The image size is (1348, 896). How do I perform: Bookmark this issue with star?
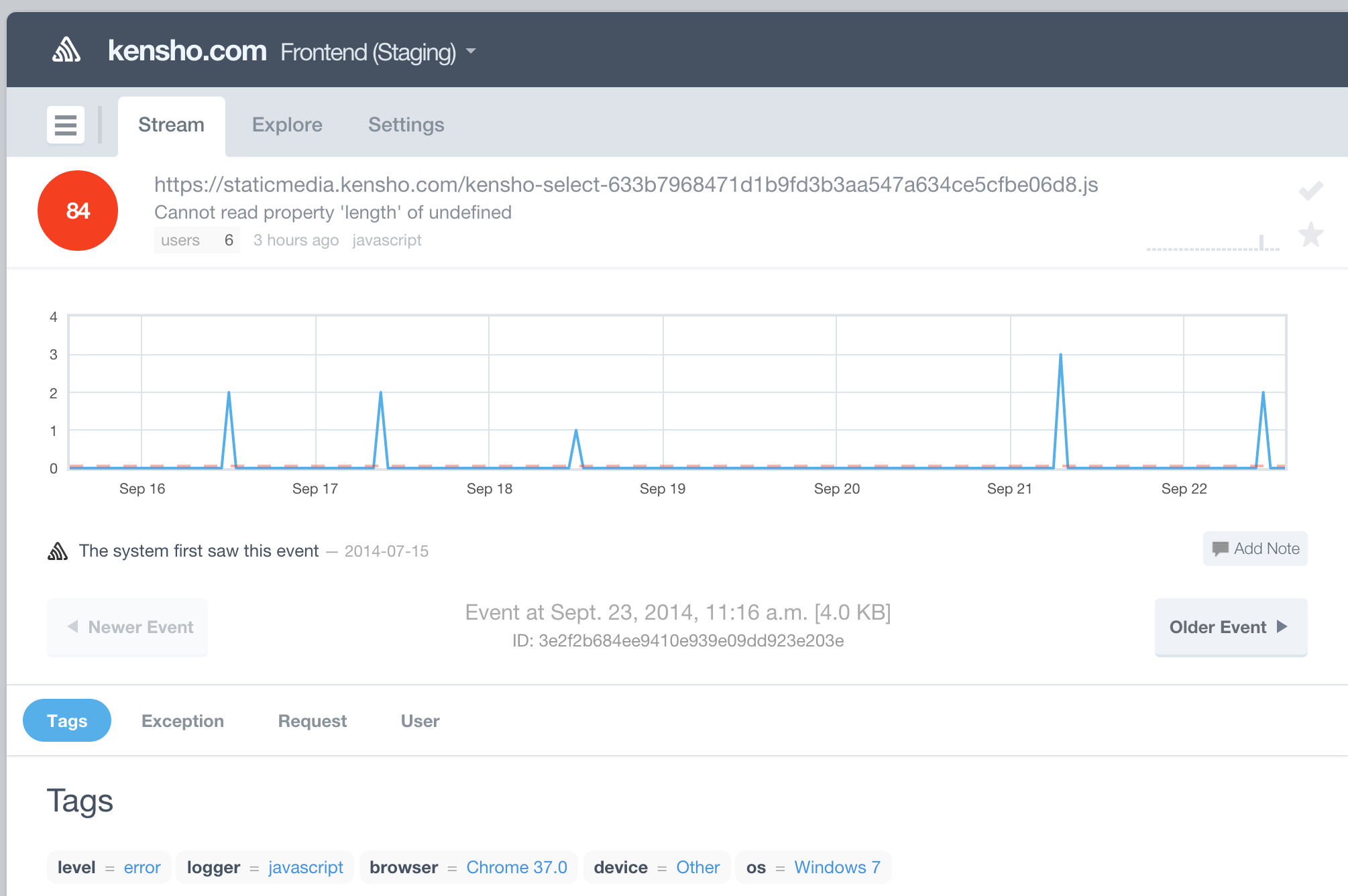point(1310,235)
